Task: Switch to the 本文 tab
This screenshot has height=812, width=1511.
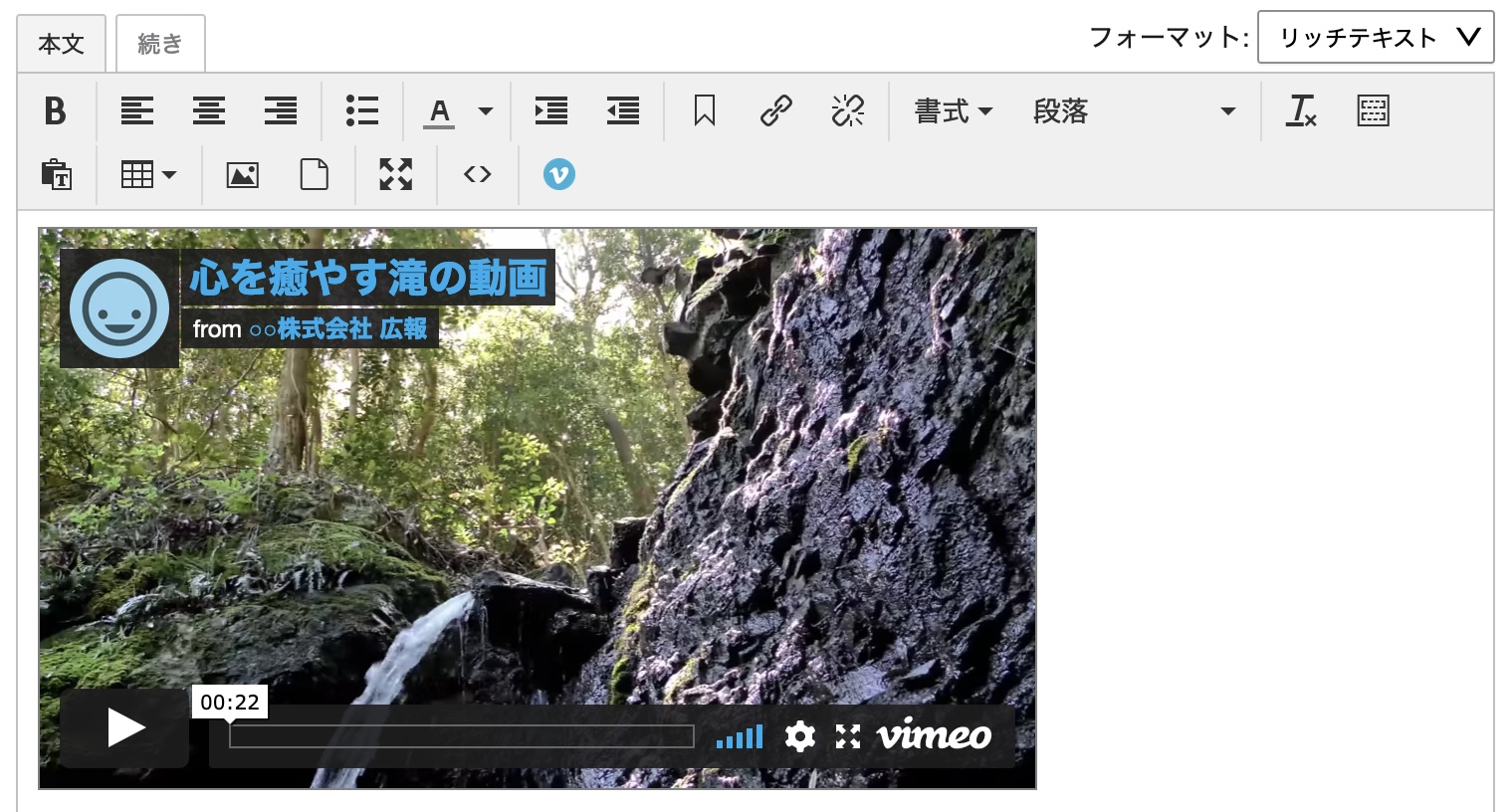Action: coord(62,44)
